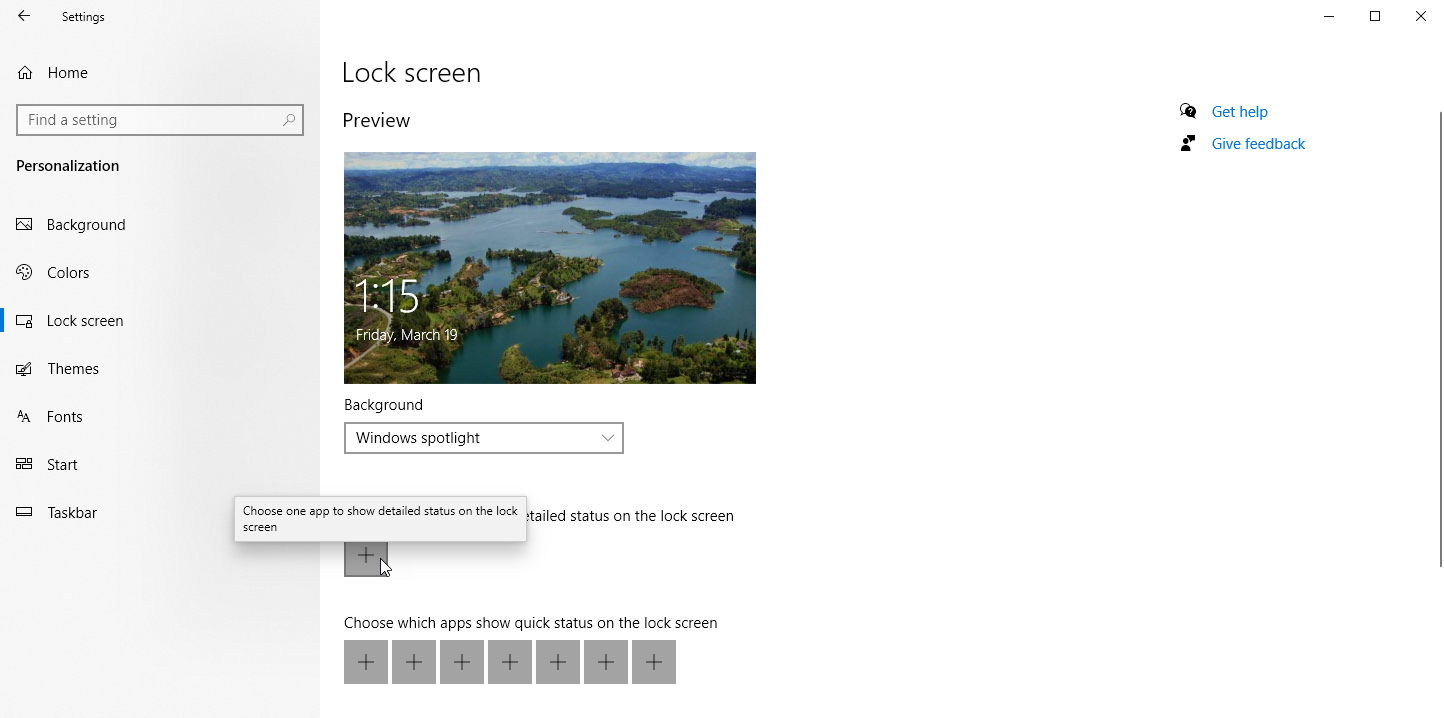Click the lock screen preview image
This screenshot has width=1444, height=718.
550,268
